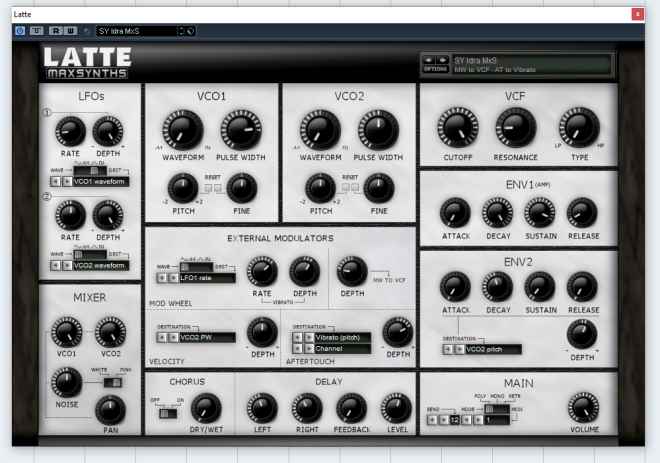
Task: Toggle the WHITE/PINK noise switch
Action: point(112,383)
